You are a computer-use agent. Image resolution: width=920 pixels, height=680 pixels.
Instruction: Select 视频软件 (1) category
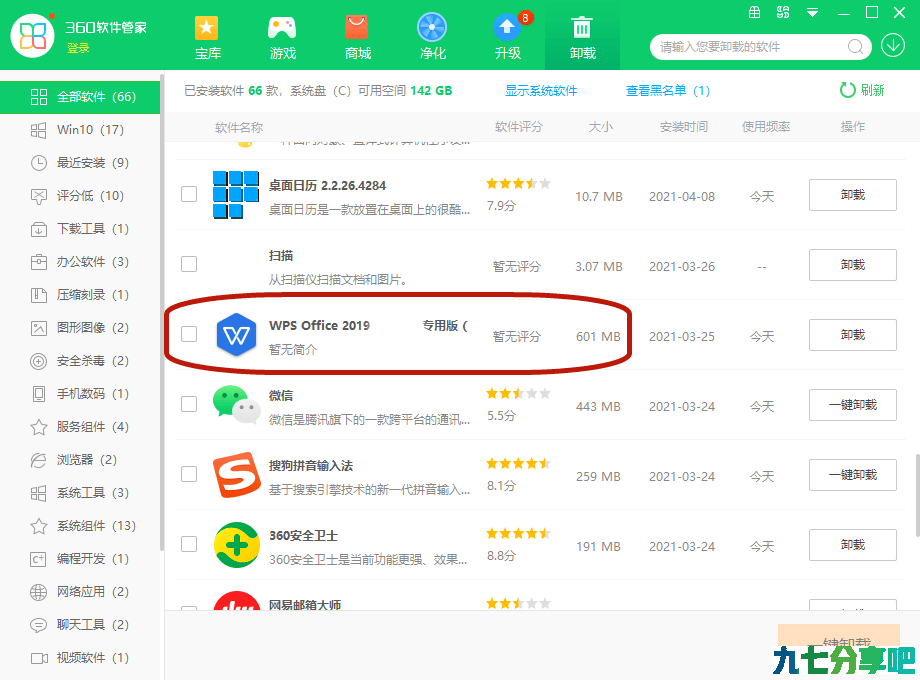80,658
